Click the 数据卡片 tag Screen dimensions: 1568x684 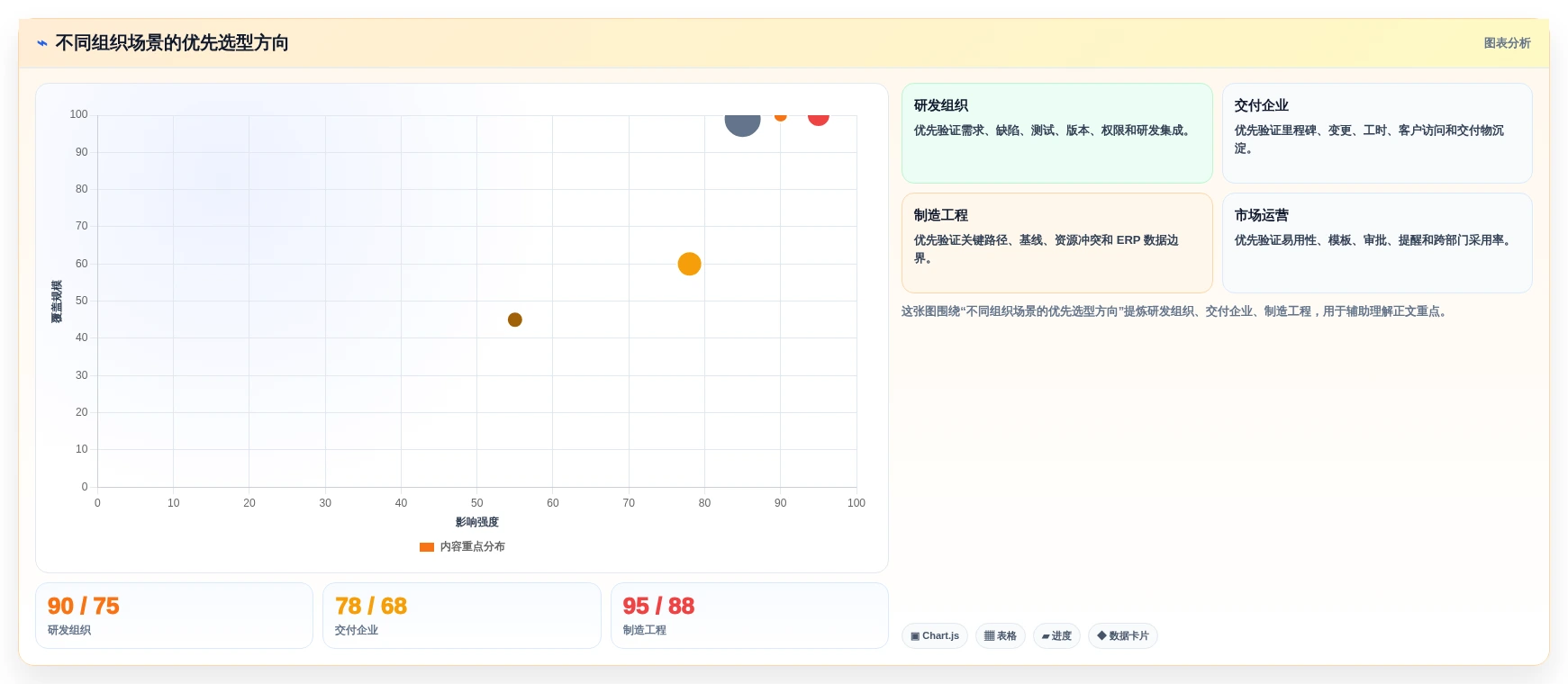tap(1122, 636)
